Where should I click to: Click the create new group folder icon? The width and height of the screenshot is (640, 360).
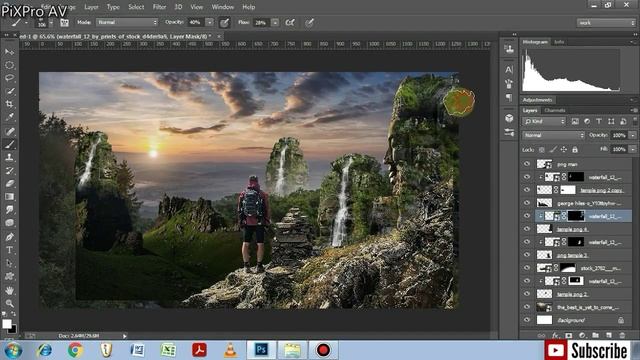[596, 336]
